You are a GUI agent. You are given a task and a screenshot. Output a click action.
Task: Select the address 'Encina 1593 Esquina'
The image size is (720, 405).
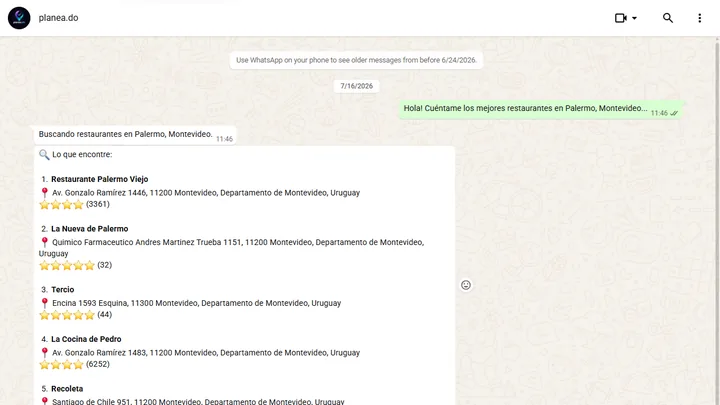click(90, 303)
